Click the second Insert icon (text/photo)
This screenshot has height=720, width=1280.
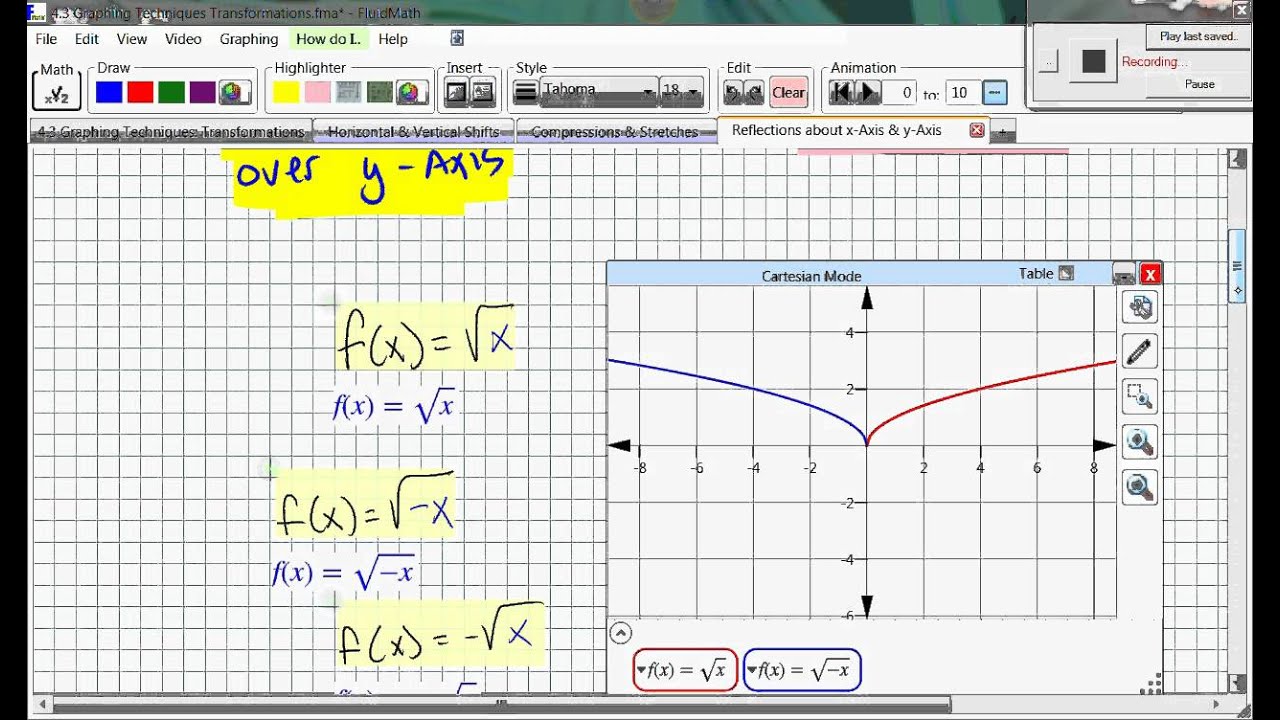click(x=483, y=93)
